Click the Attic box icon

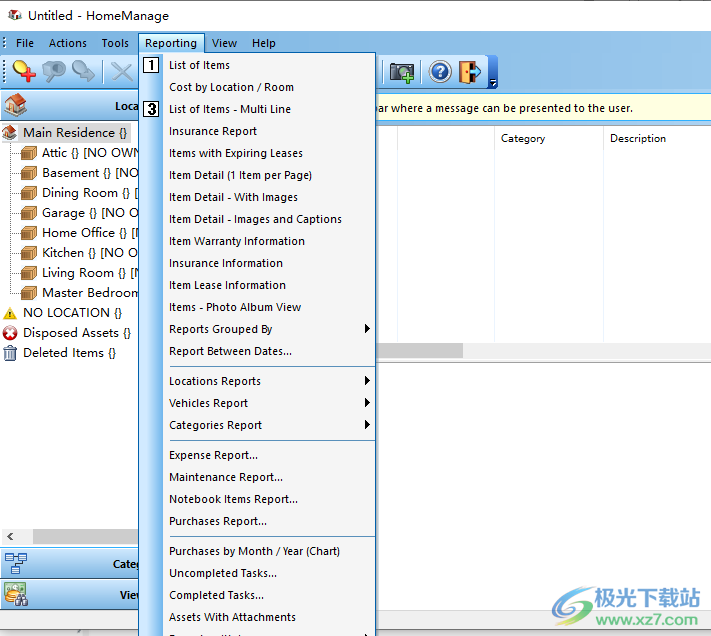click(x=29, y=153)
